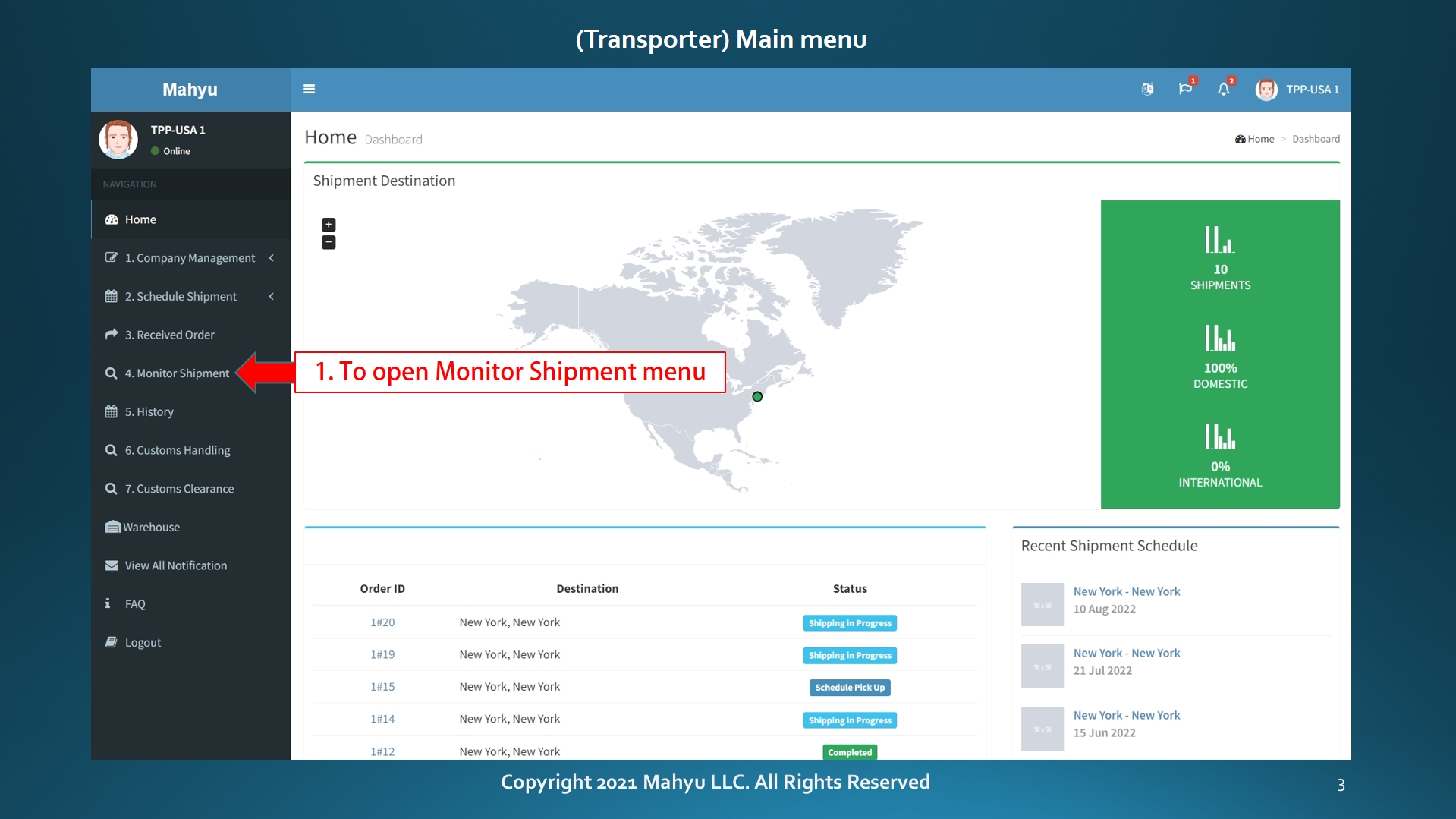Click Shipping in Progress badge for 1#14
The width and height of the screenshot is (1456, 819).
pyautogui.click(x=850, y=720)
